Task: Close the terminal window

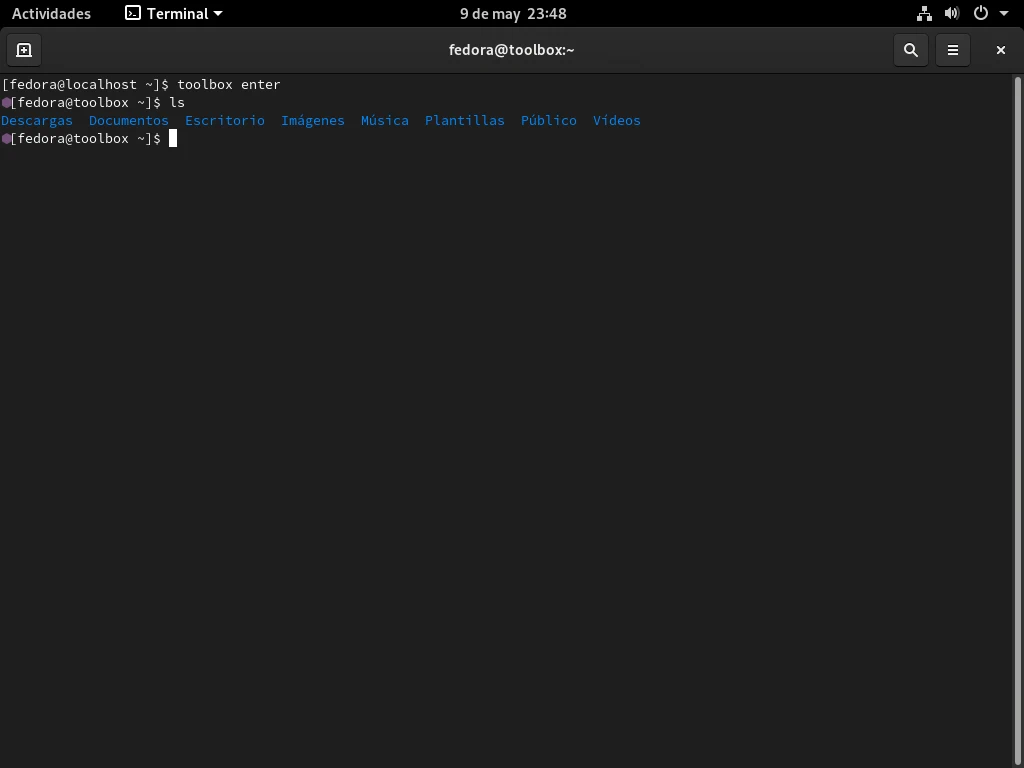Action: pyautogui.click(x=1000, y=50)
